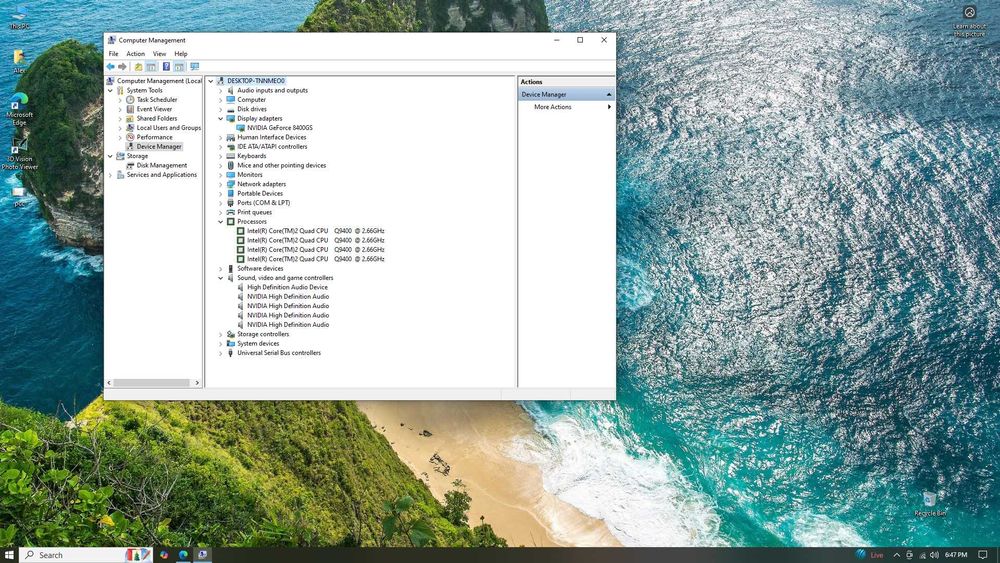Click the Print queues printer icon
The height and width of the screenshot is (563, 1000).
pos(230,212)
